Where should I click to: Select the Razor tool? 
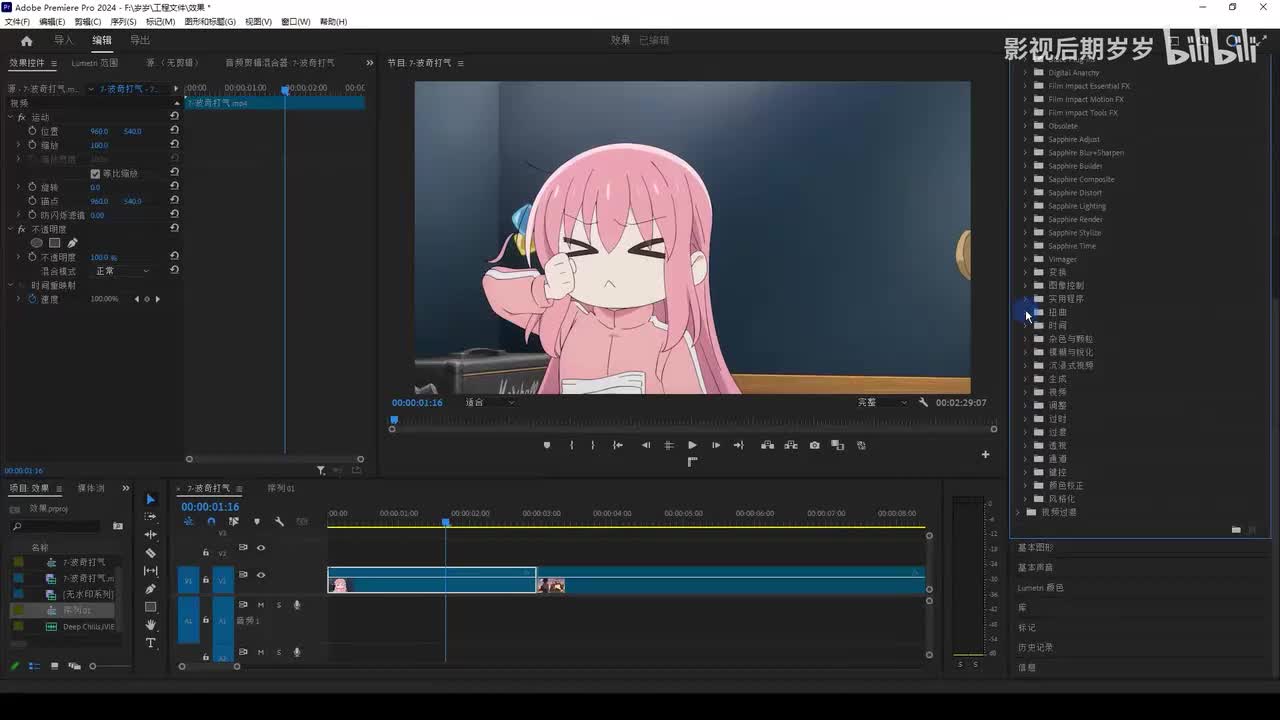[x=151, y=553]
